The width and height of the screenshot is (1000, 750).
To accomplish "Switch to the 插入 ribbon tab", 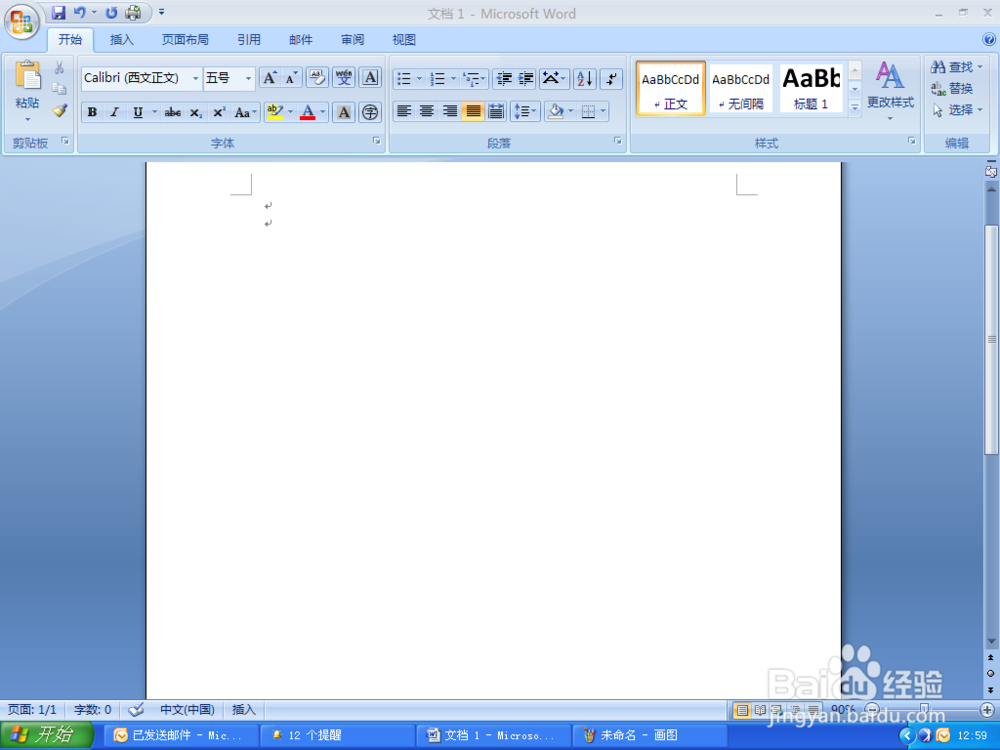I will click(121, 39).
